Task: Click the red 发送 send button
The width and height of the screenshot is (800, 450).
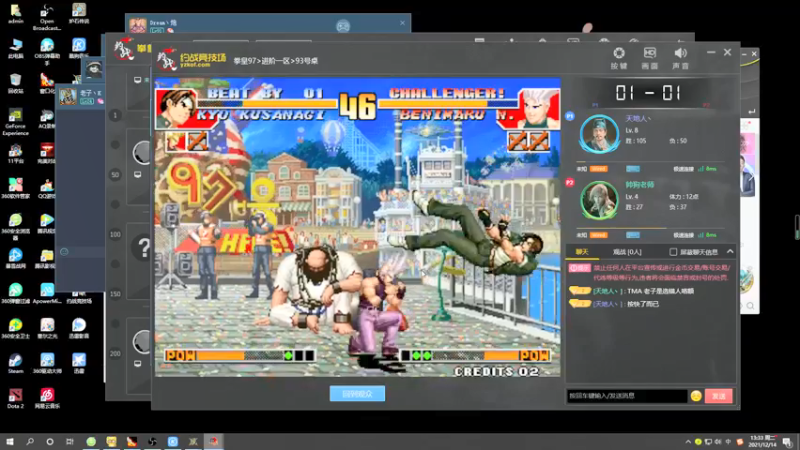Action: 719,396
